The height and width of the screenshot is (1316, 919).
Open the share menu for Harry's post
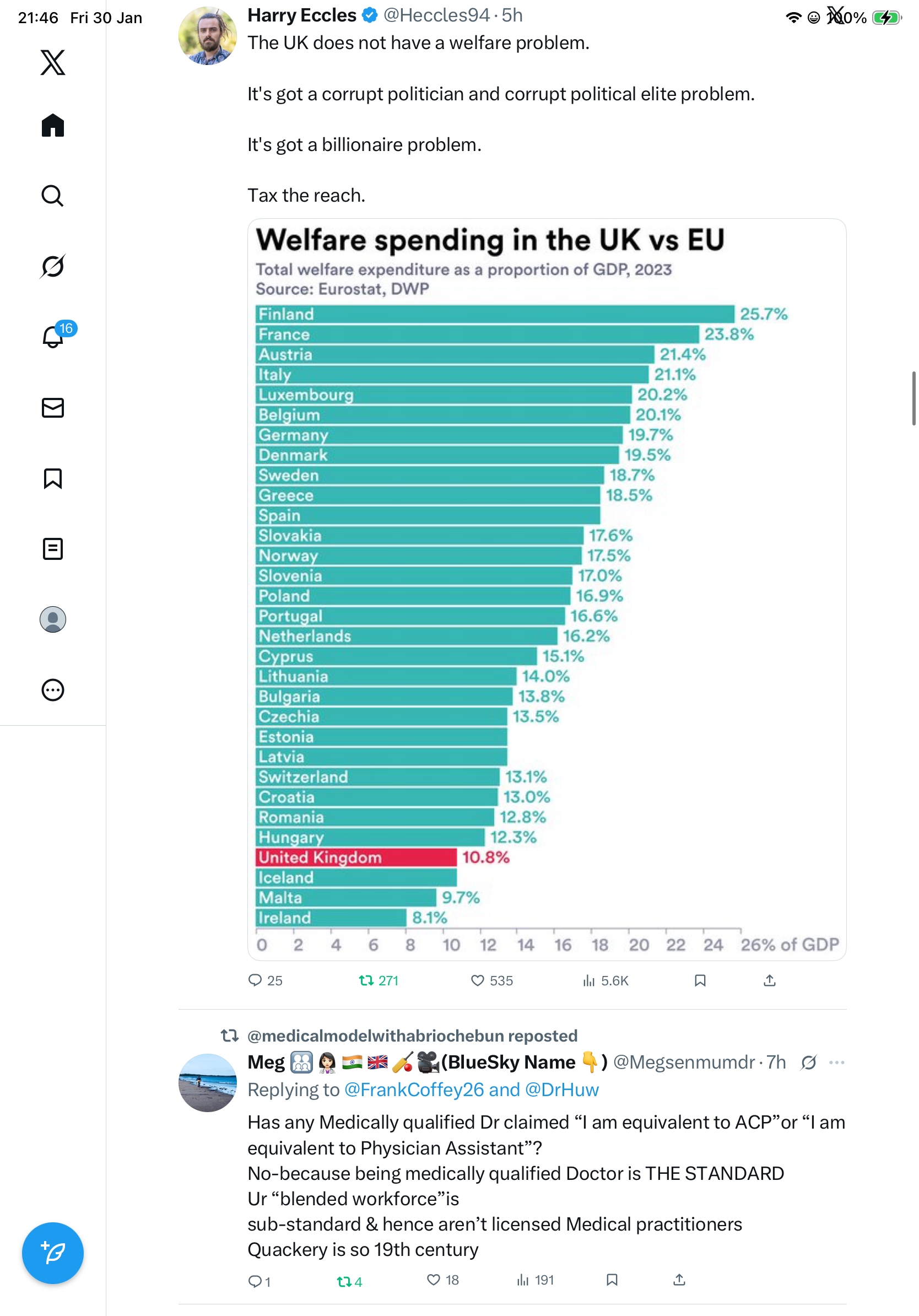click(x=770, y=980)
